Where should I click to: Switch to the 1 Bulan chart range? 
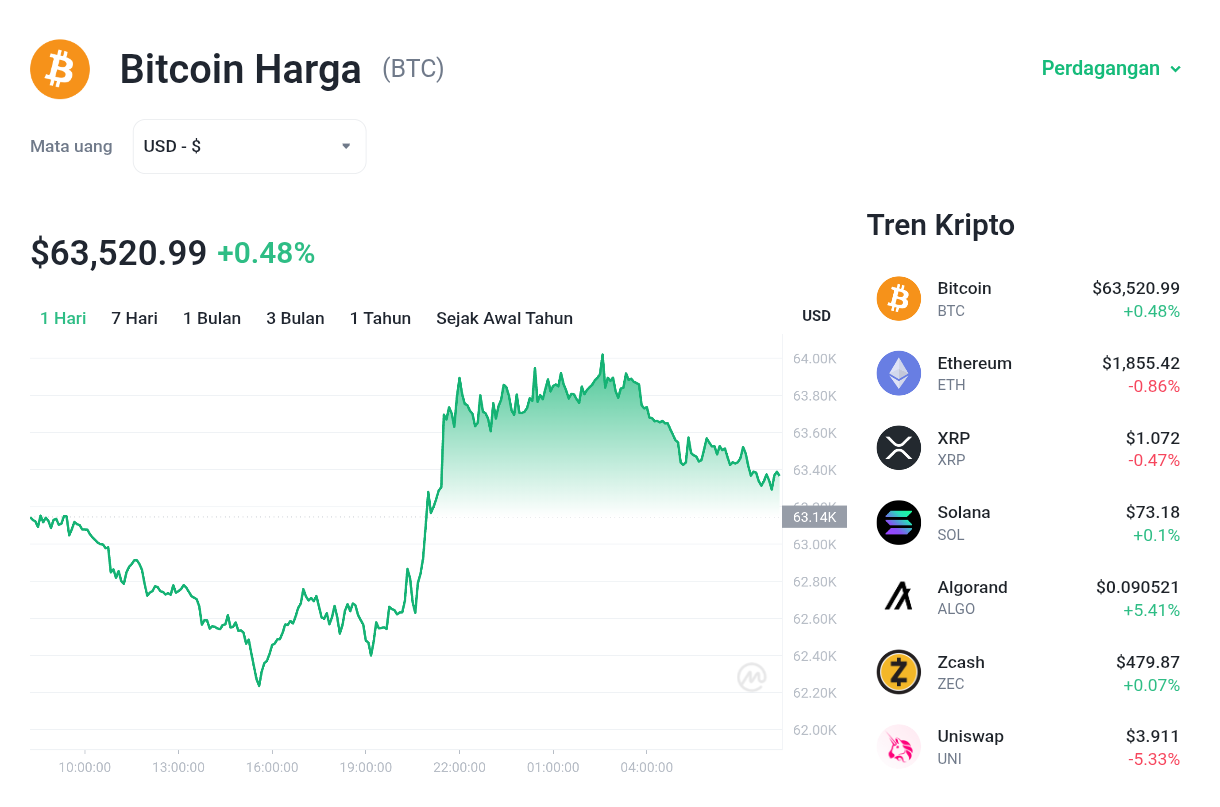click(212, 318)
